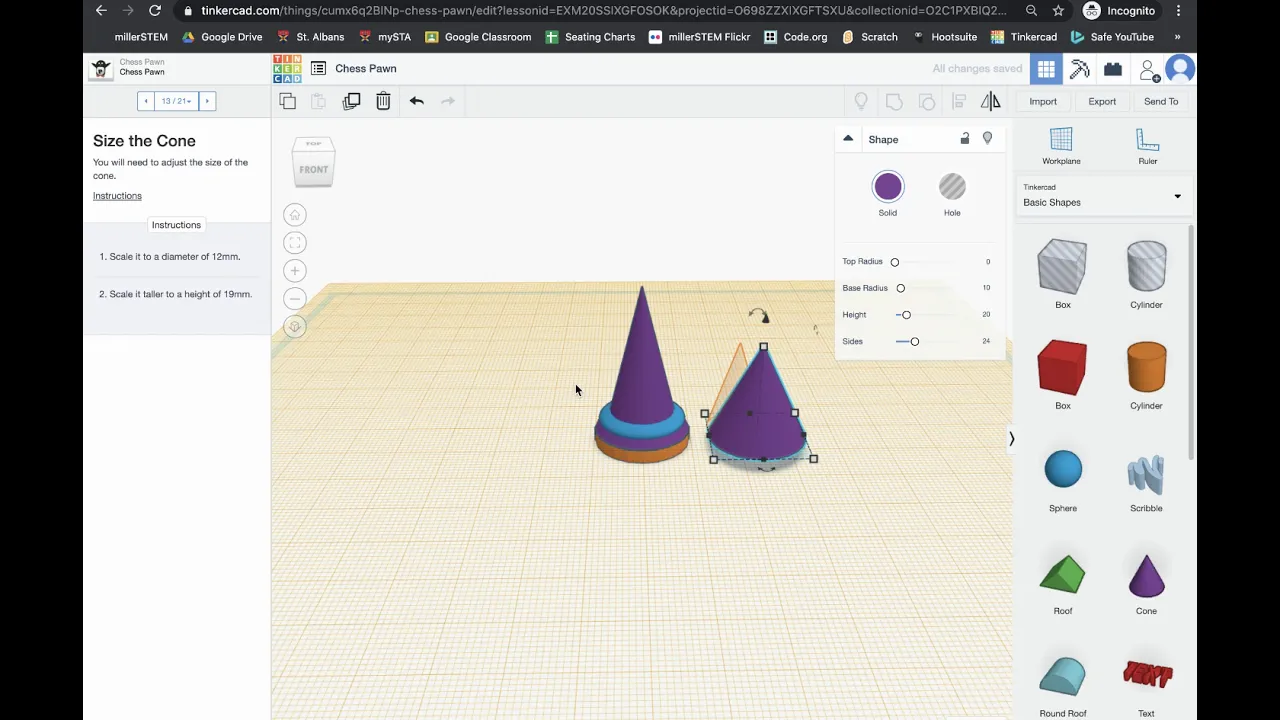1280x720 pixels.
Task: Click the view cube FRONT face
Action: point(314,170)
